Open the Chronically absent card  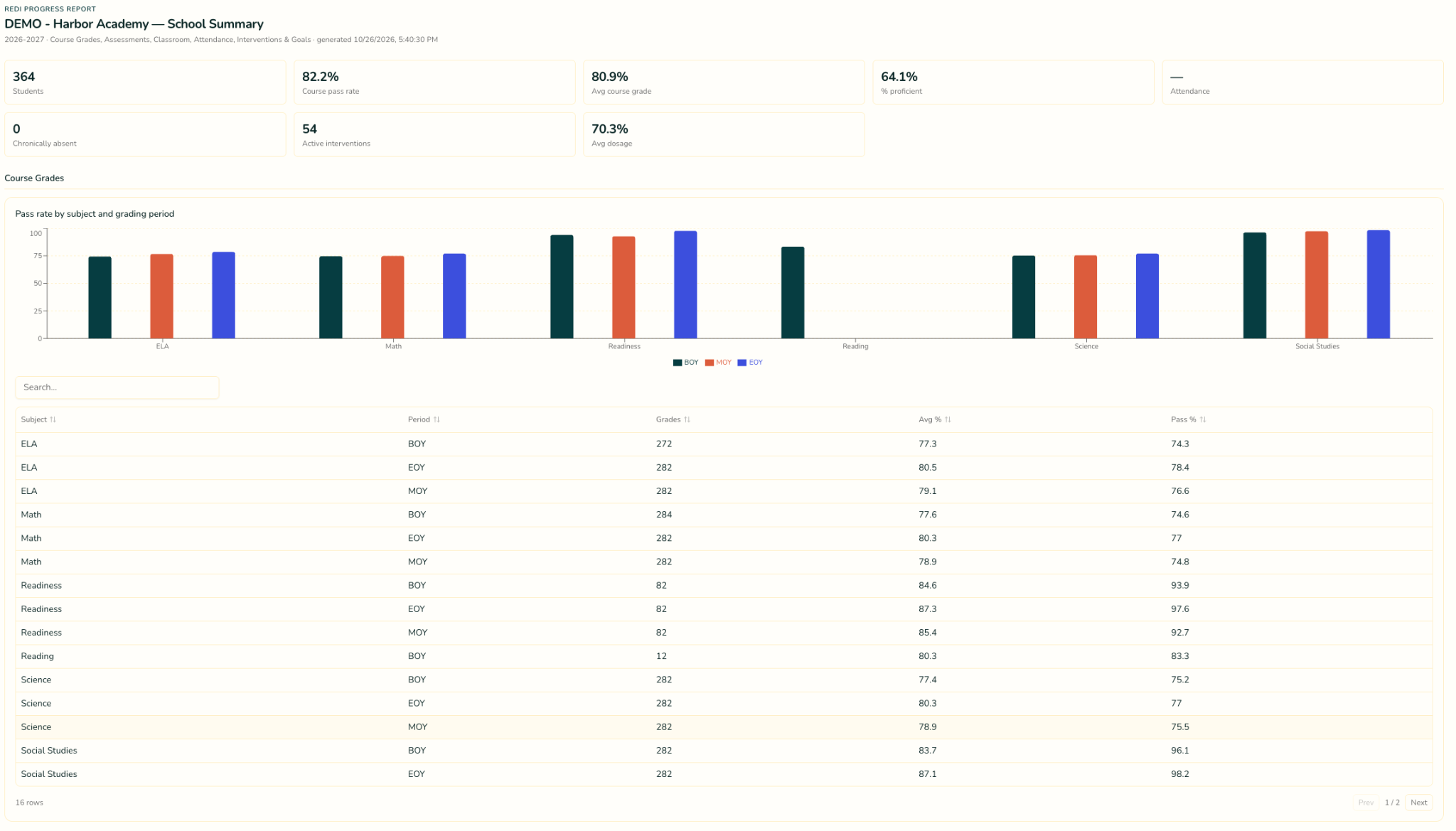click(x=145, y=134)
